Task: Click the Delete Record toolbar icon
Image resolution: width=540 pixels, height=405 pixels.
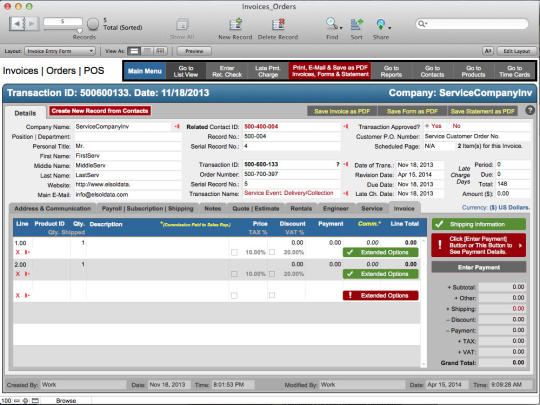Action: click(x=278, y=25)
